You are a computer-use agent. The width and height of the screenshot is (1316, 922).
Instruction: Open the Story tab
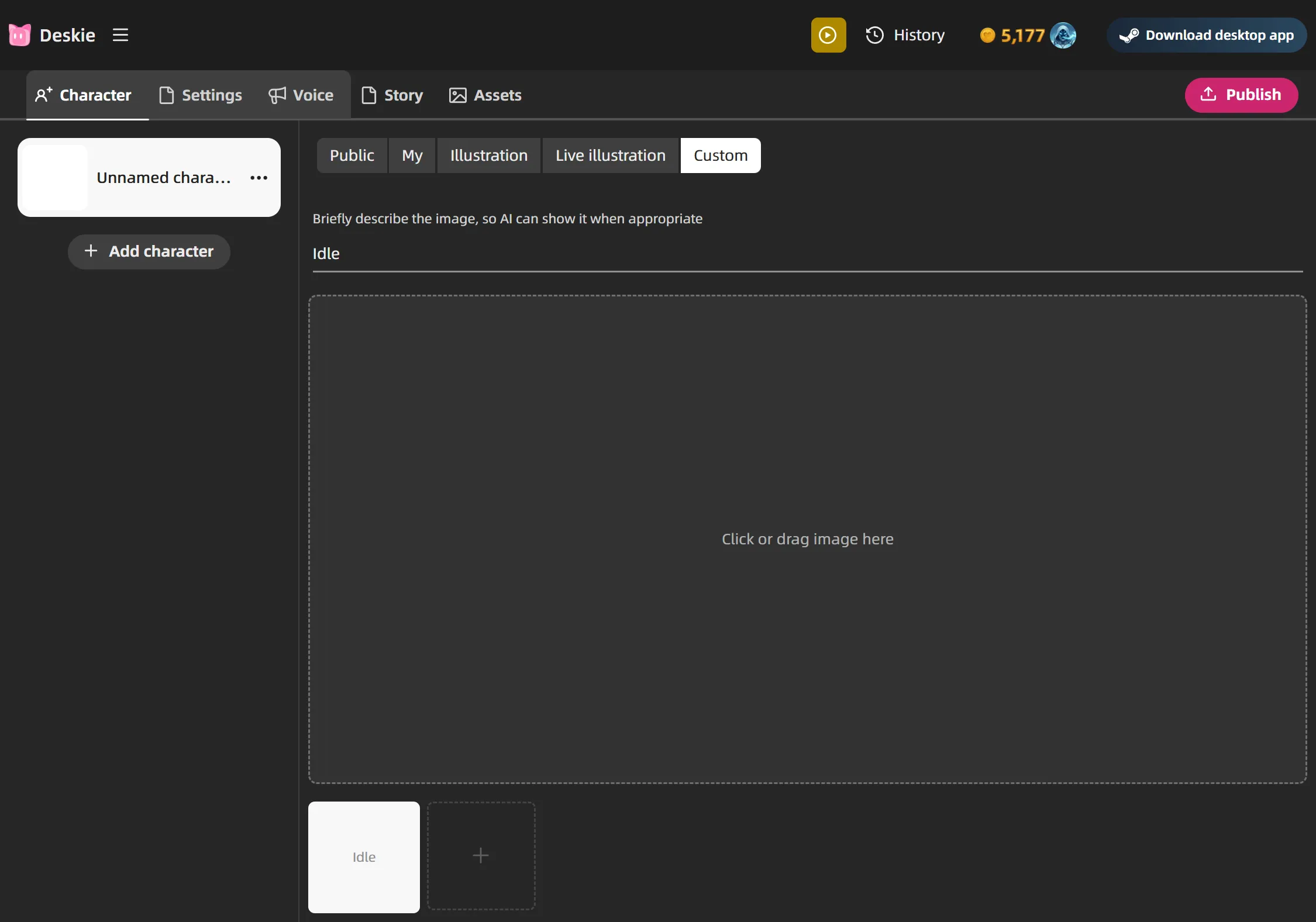pos(392,95)
